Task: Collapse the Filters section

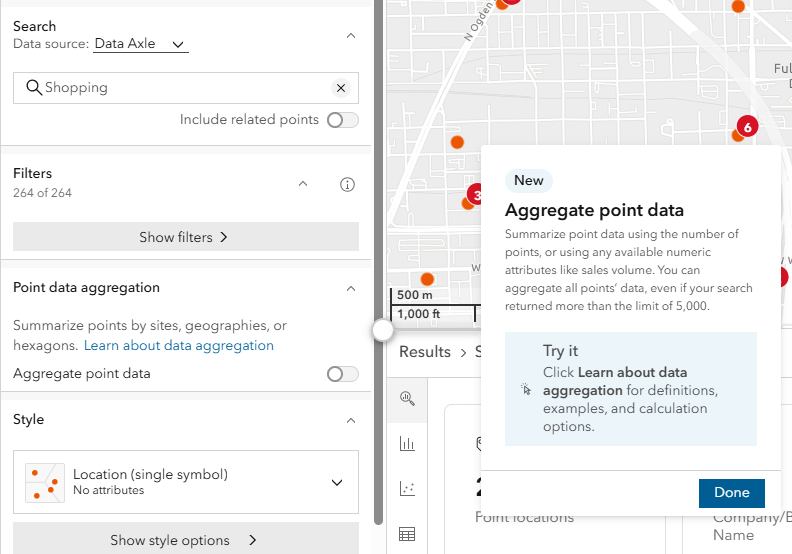Action: [303, 184]
